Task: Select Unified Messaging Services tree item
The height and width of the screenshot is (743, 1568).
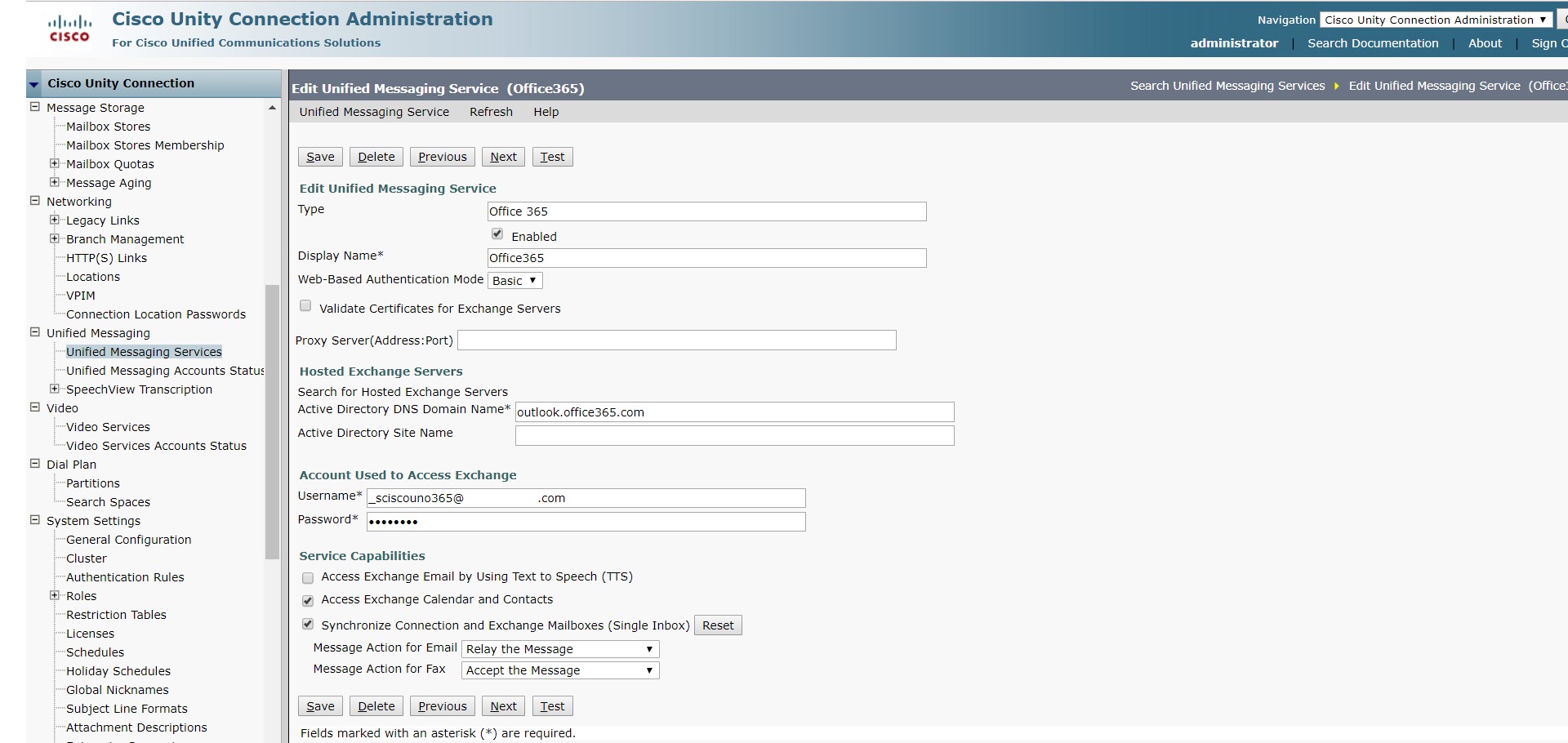Action: (x=144, y=352)
